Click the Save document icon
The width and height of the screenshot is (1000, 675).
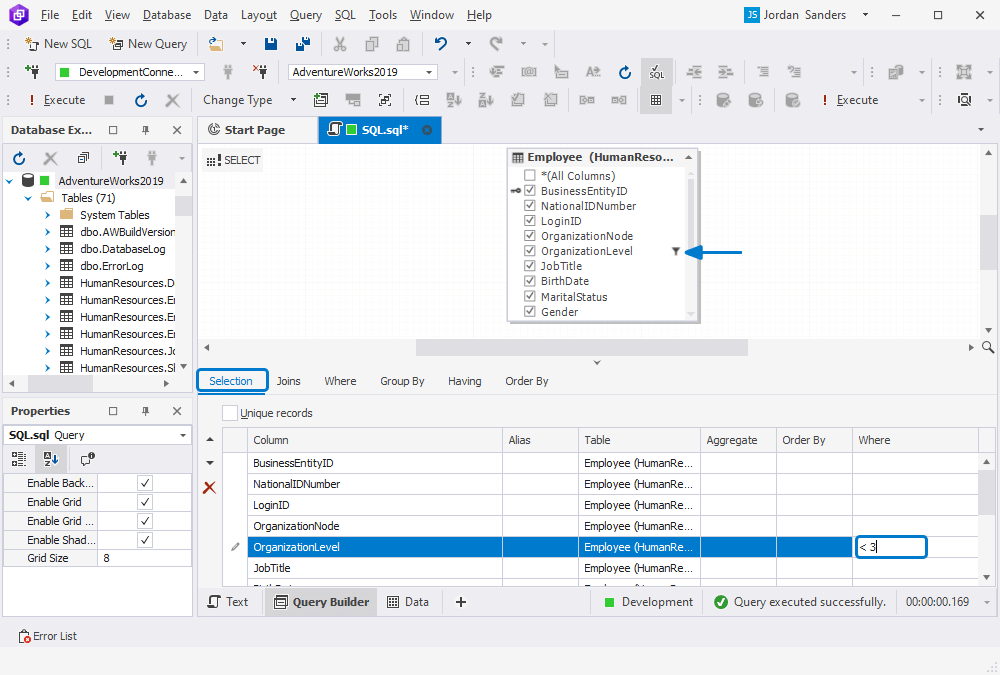point(271,44)
